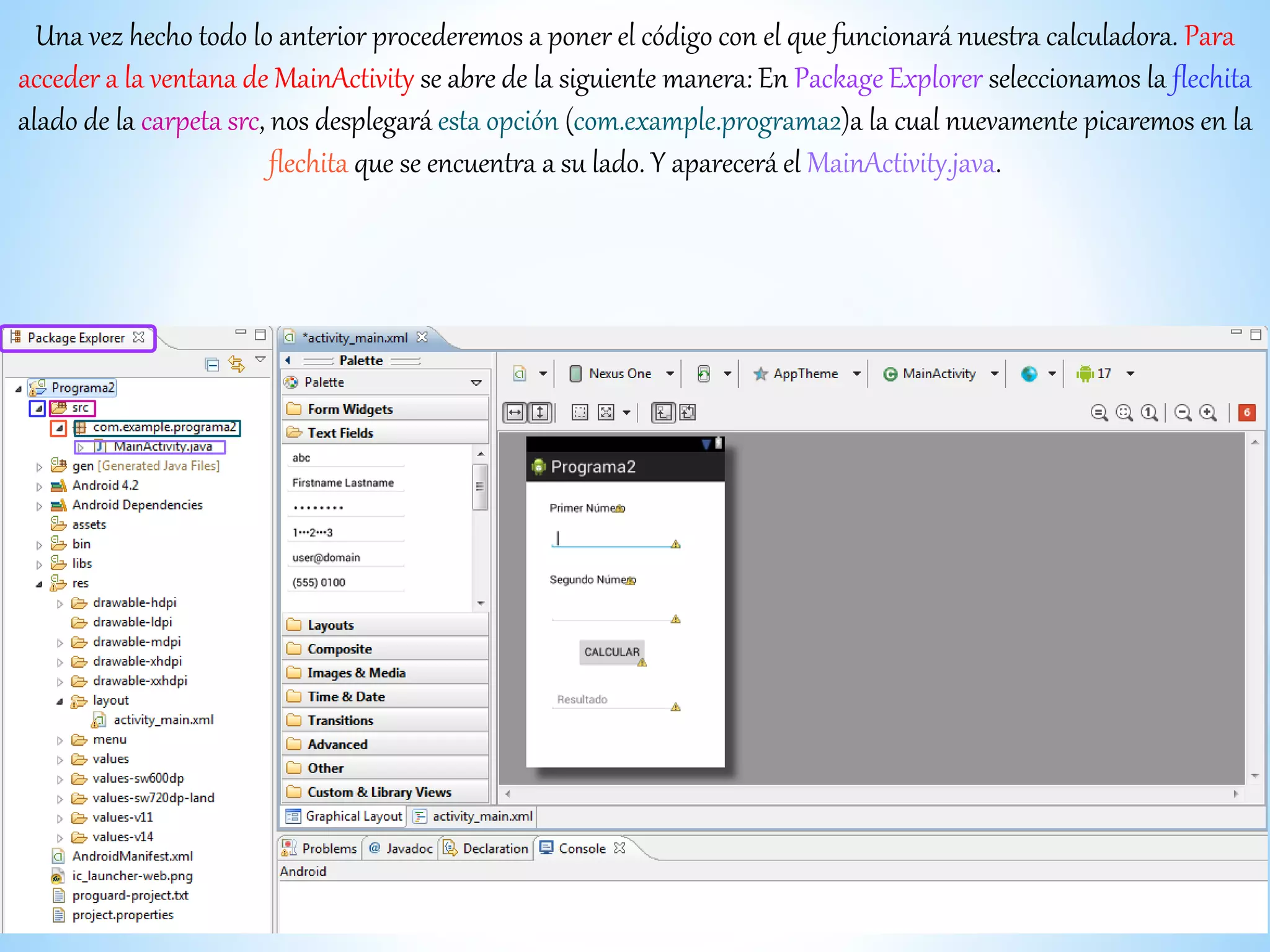Open the locale globe dropdown
1270x952 pixels.
[x=1052, y=374]
